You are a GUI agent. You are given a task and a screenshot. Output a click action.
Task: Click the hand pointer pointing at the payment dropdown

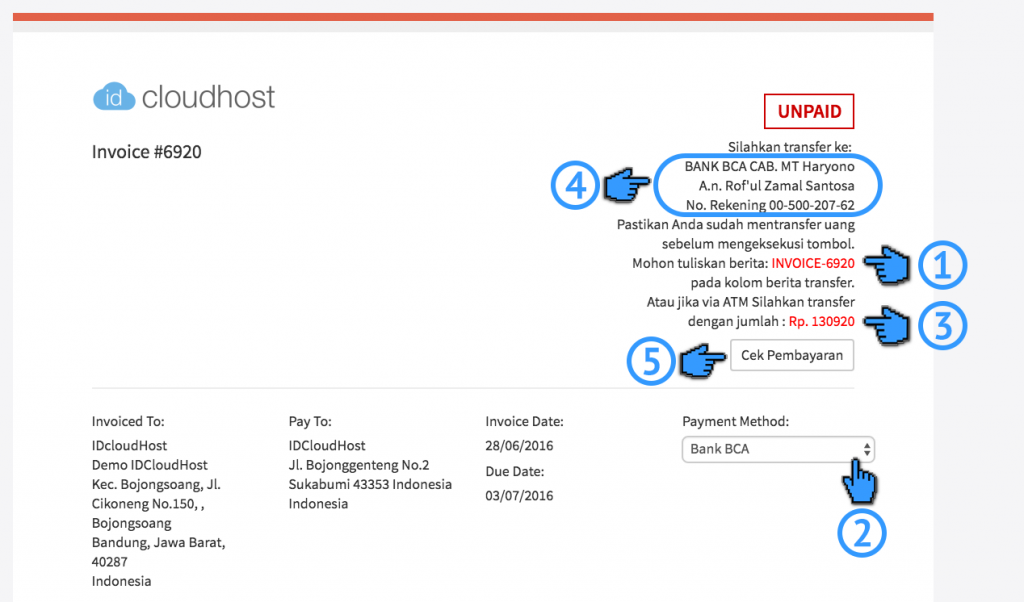[x=860, y=480]
